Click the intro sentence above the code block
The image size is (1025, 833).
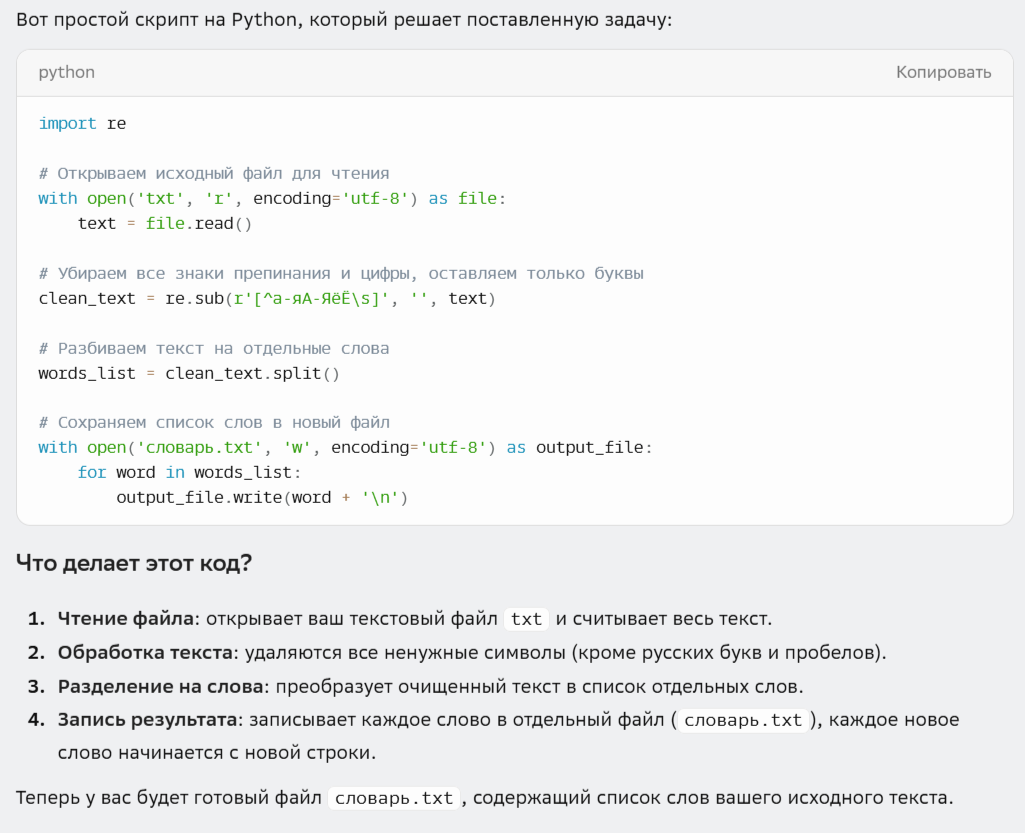(344, 20)
